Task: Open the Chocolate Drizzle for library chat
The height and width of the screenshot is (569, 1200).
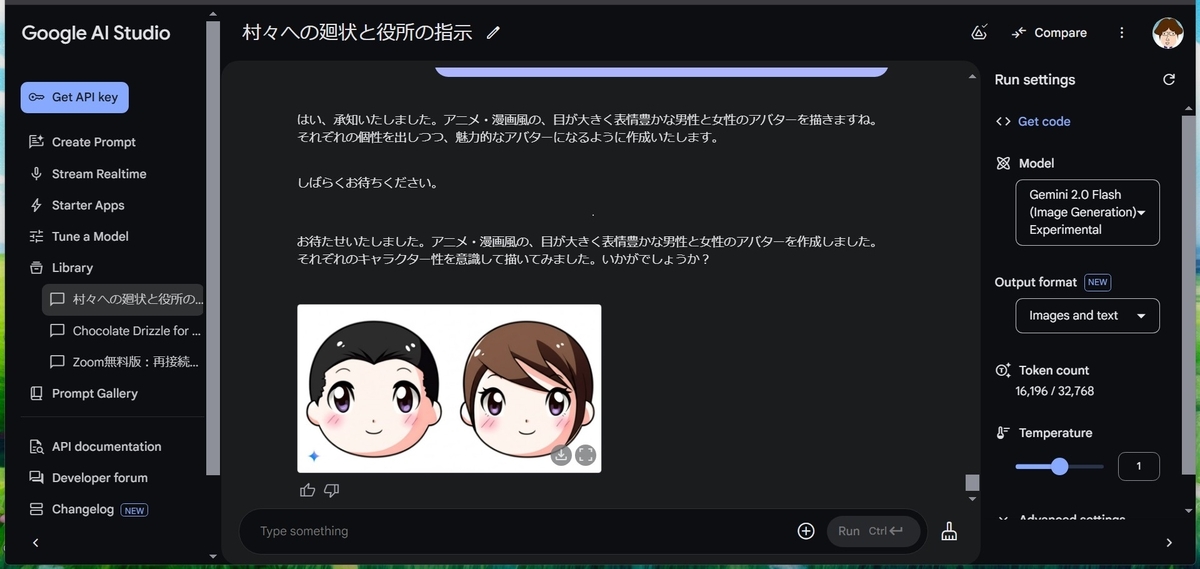Action: point(123,331)
